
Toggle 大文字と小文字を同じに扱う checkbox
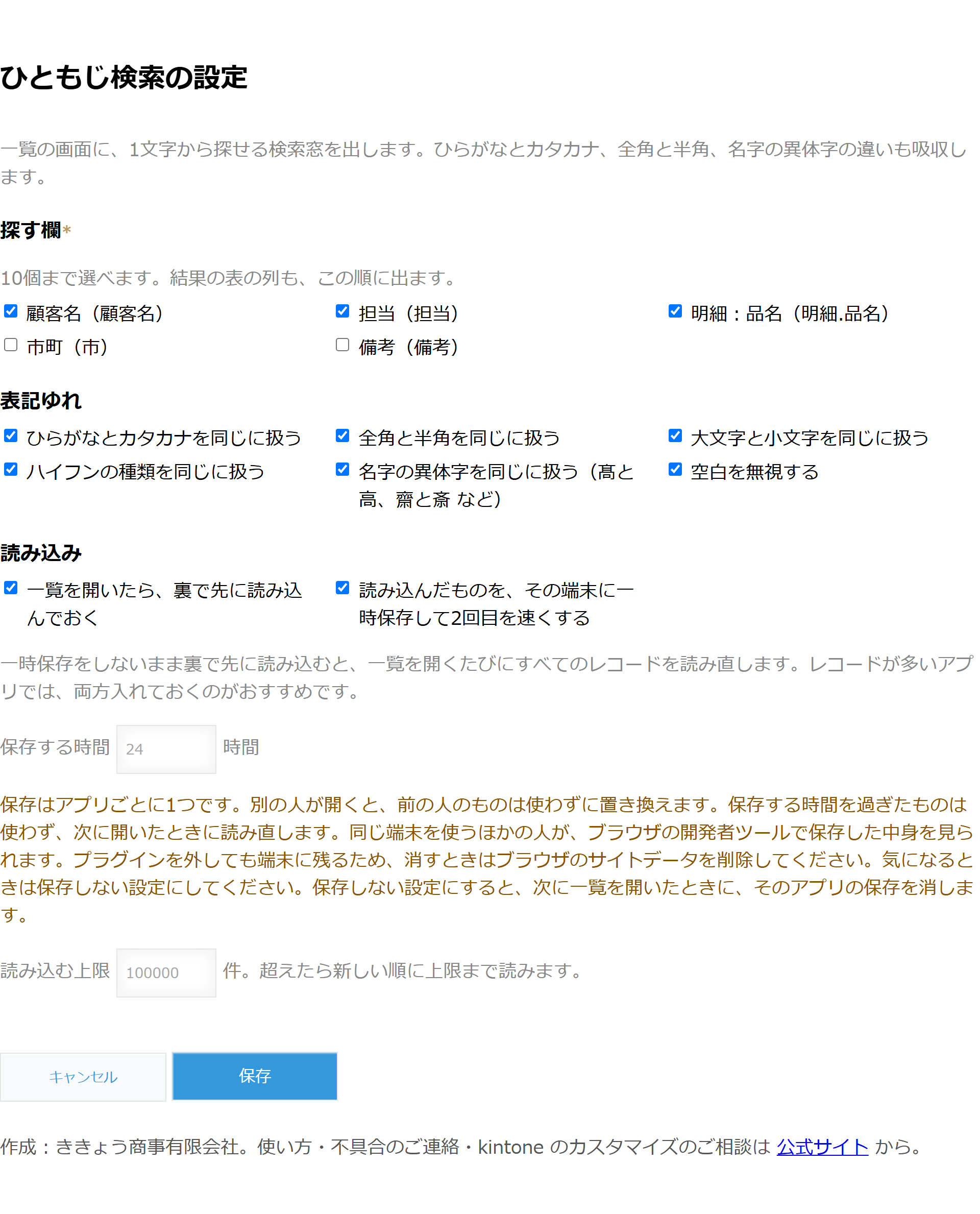[x=675, y=435]
